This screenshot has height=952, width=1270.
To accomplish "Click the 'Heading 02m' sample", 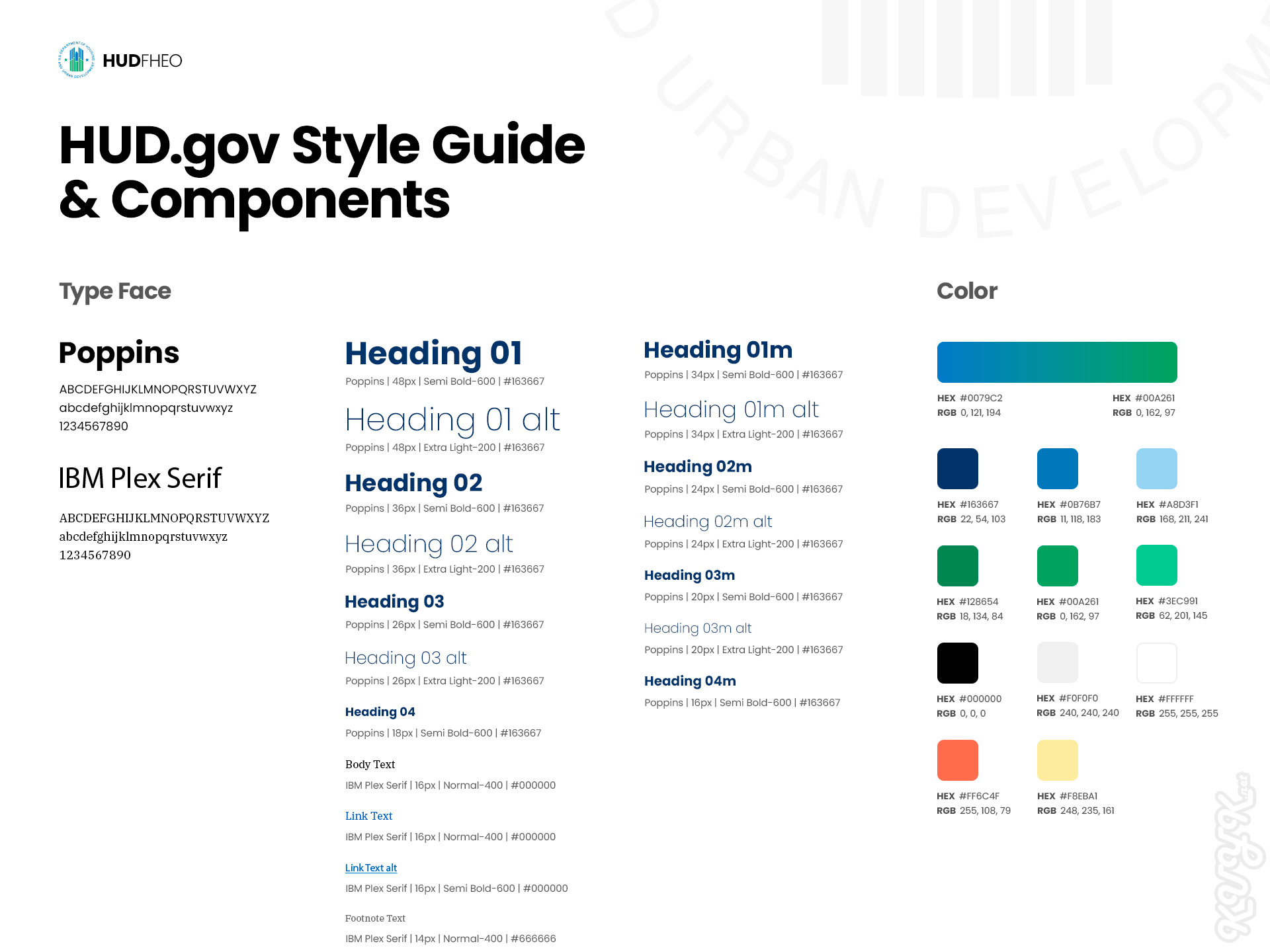I will [x=698, y=467].
